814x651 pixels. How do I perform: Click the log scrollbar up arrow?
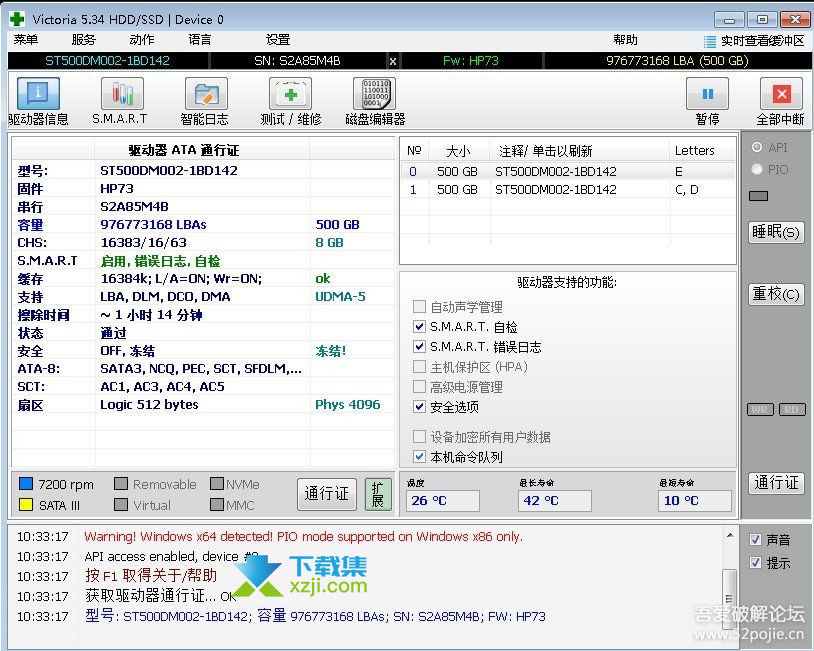point(730,536)
